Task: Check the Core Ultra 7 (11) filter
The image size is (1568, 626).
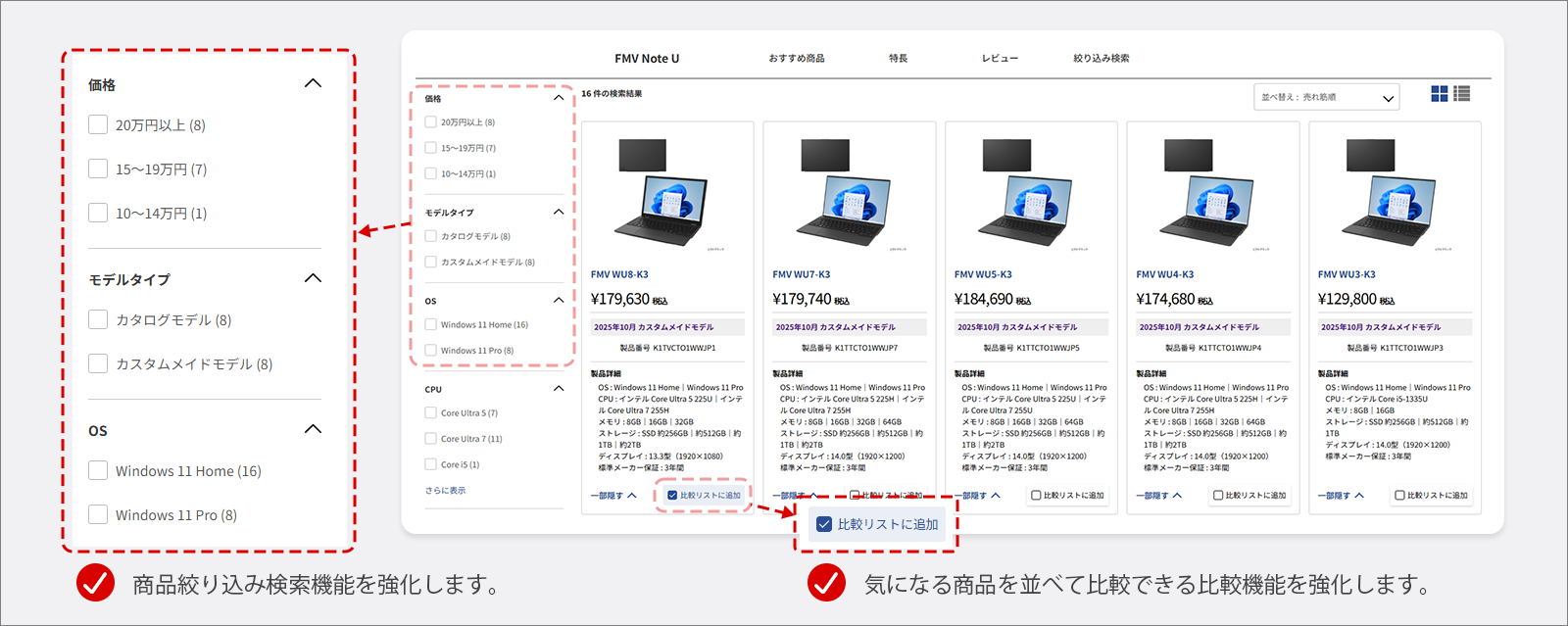Action: coord(431,439)
